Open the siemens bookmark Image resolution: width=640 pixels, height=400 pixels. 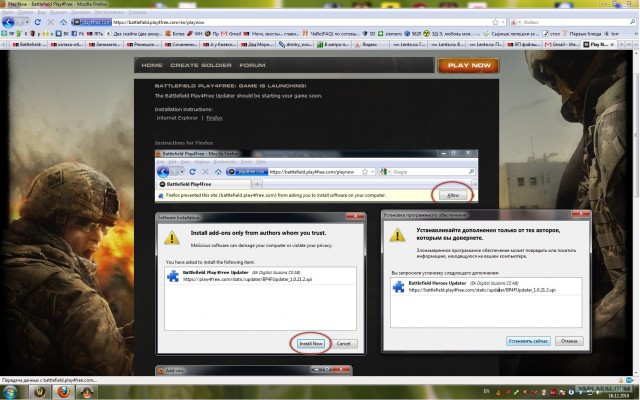pos(390,33)
